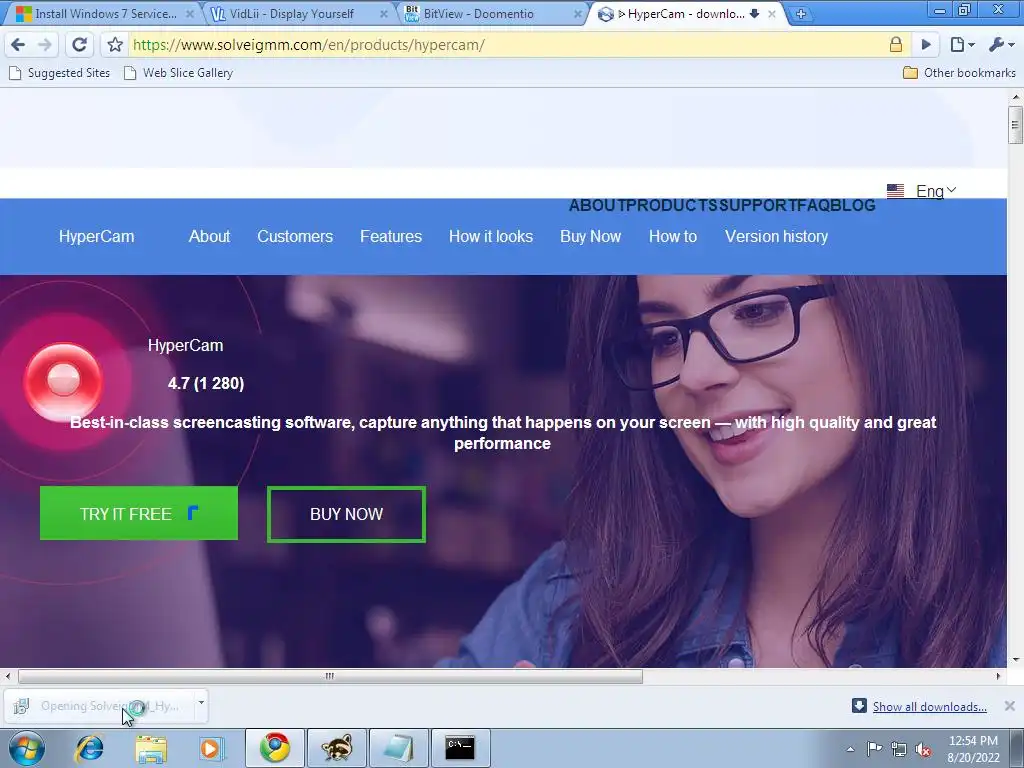Click the network tray icon
The height and width of the screenshot is (768, 1024).
coord(899,749)
